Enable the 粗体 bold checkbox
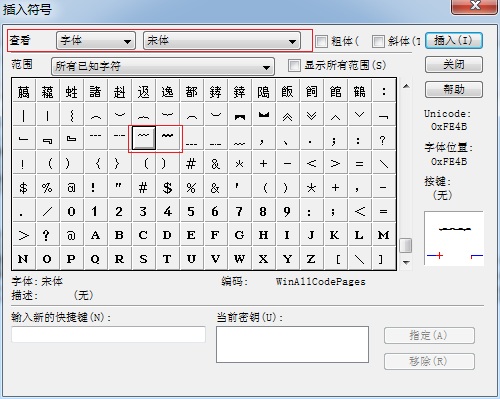 click(x=321, y=41)
